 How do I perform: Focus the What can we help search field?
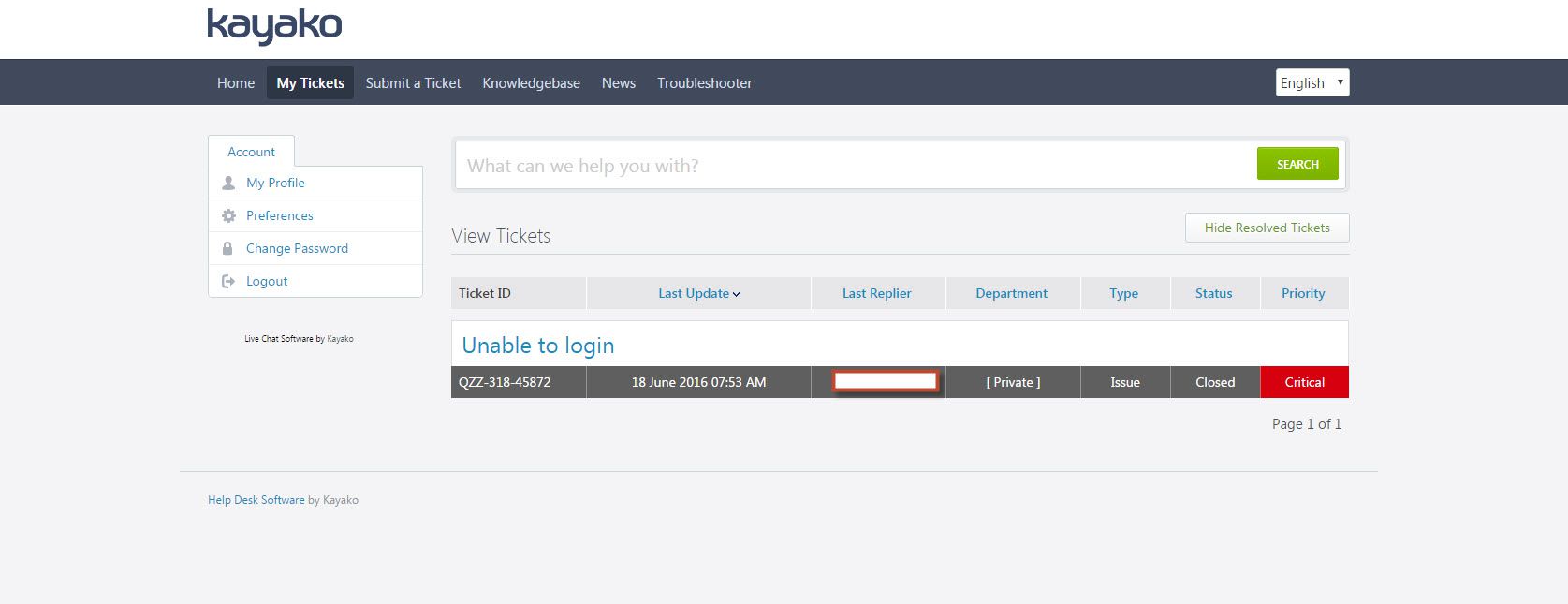tap(857, 166)
